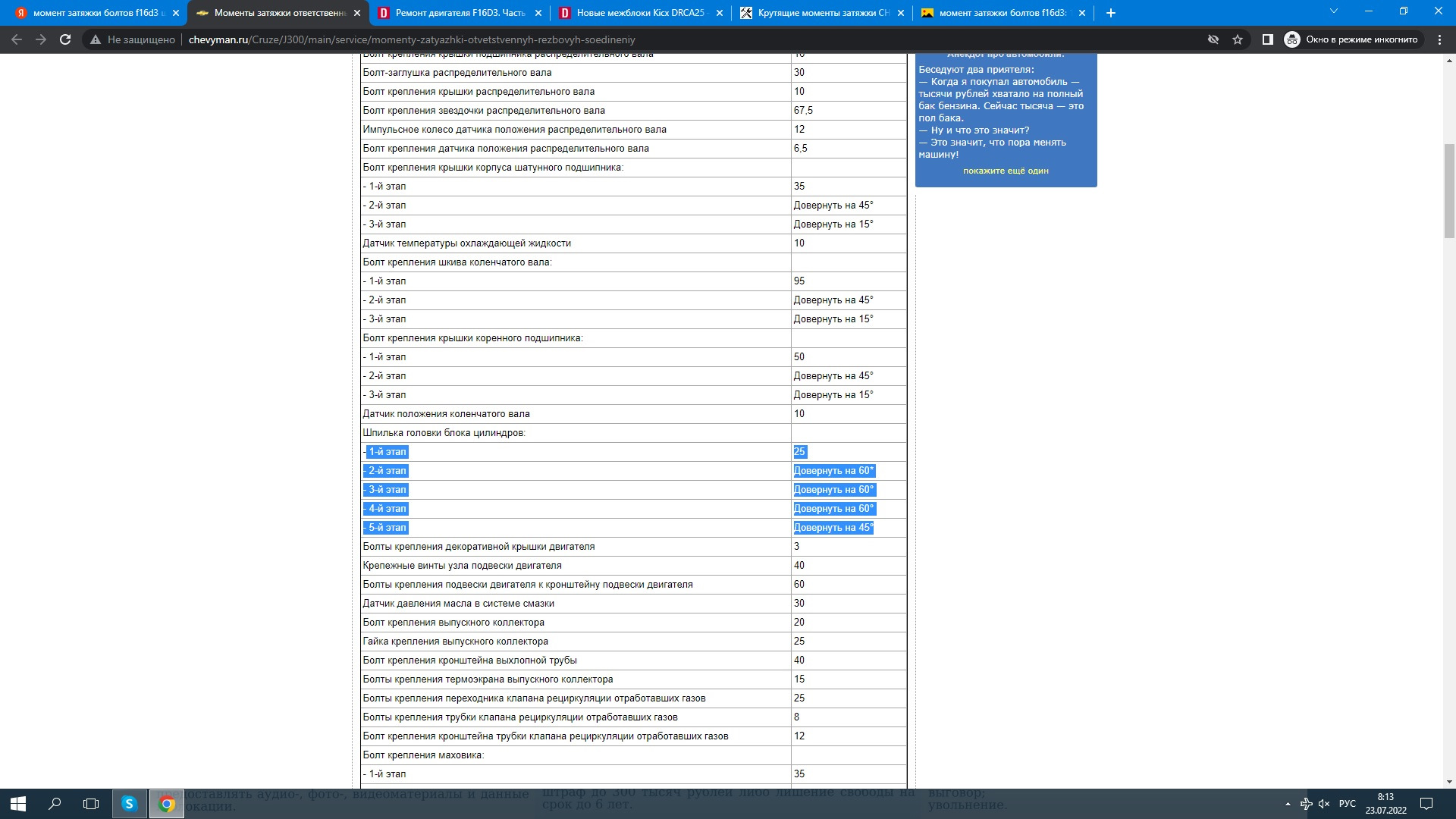Click the vertical page scrollbar thumb
The height and width of the screenshot is (819, 1456).
click(1449, 190)
